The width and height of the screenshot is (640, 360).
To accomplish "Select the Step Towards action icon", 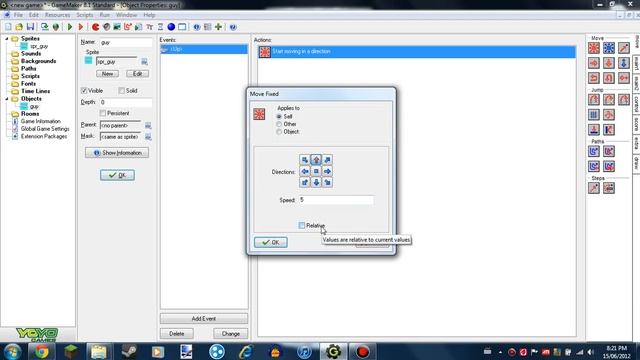I will point(594,188).
